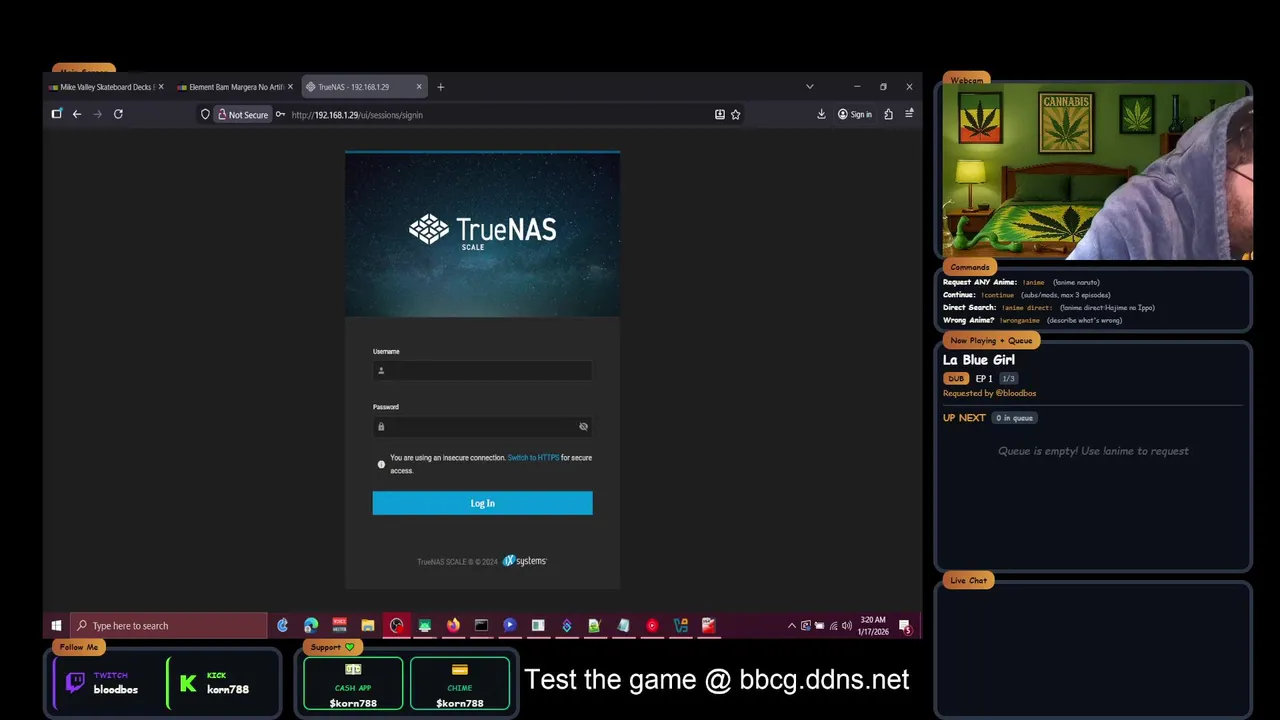
Task: Click the Password input field
Action: point(482,426)
